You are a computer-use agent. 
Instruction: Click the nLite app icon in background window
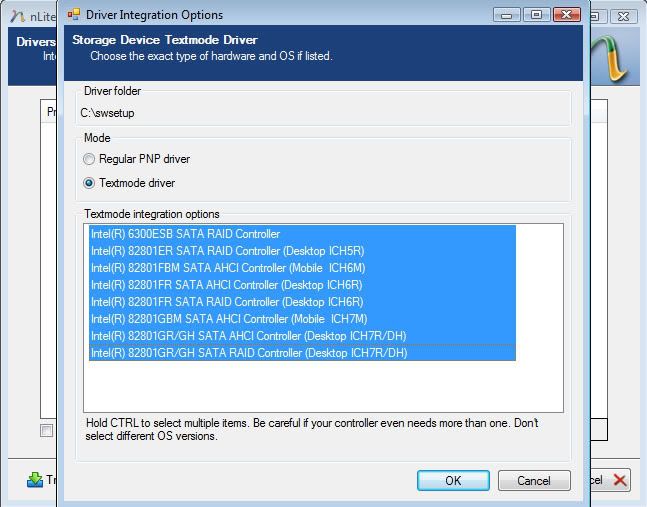coord(17,16)
